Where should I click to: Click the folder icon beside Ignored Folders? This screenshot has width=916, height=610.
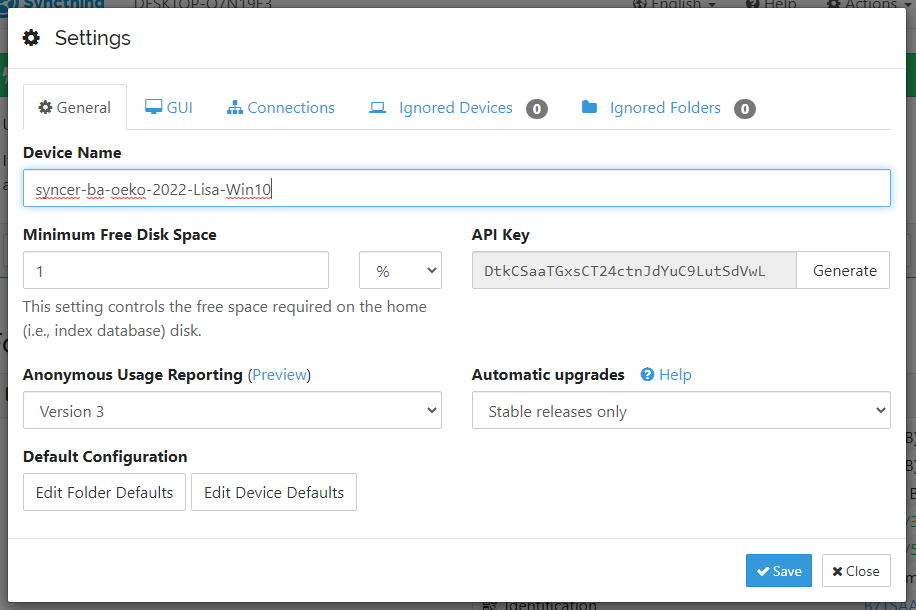pos(589,108)
